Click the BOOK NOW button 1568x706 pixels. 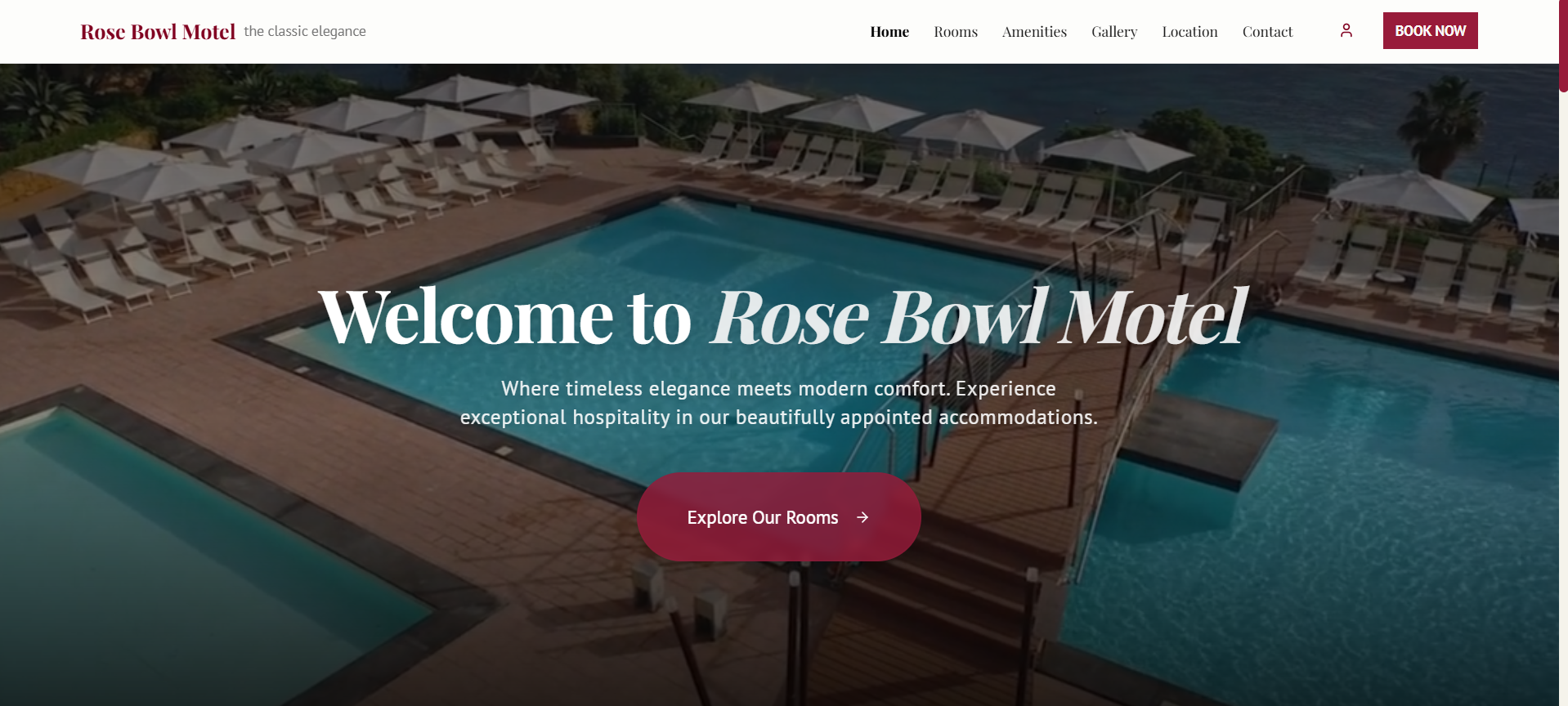[x=1430, y=30]
